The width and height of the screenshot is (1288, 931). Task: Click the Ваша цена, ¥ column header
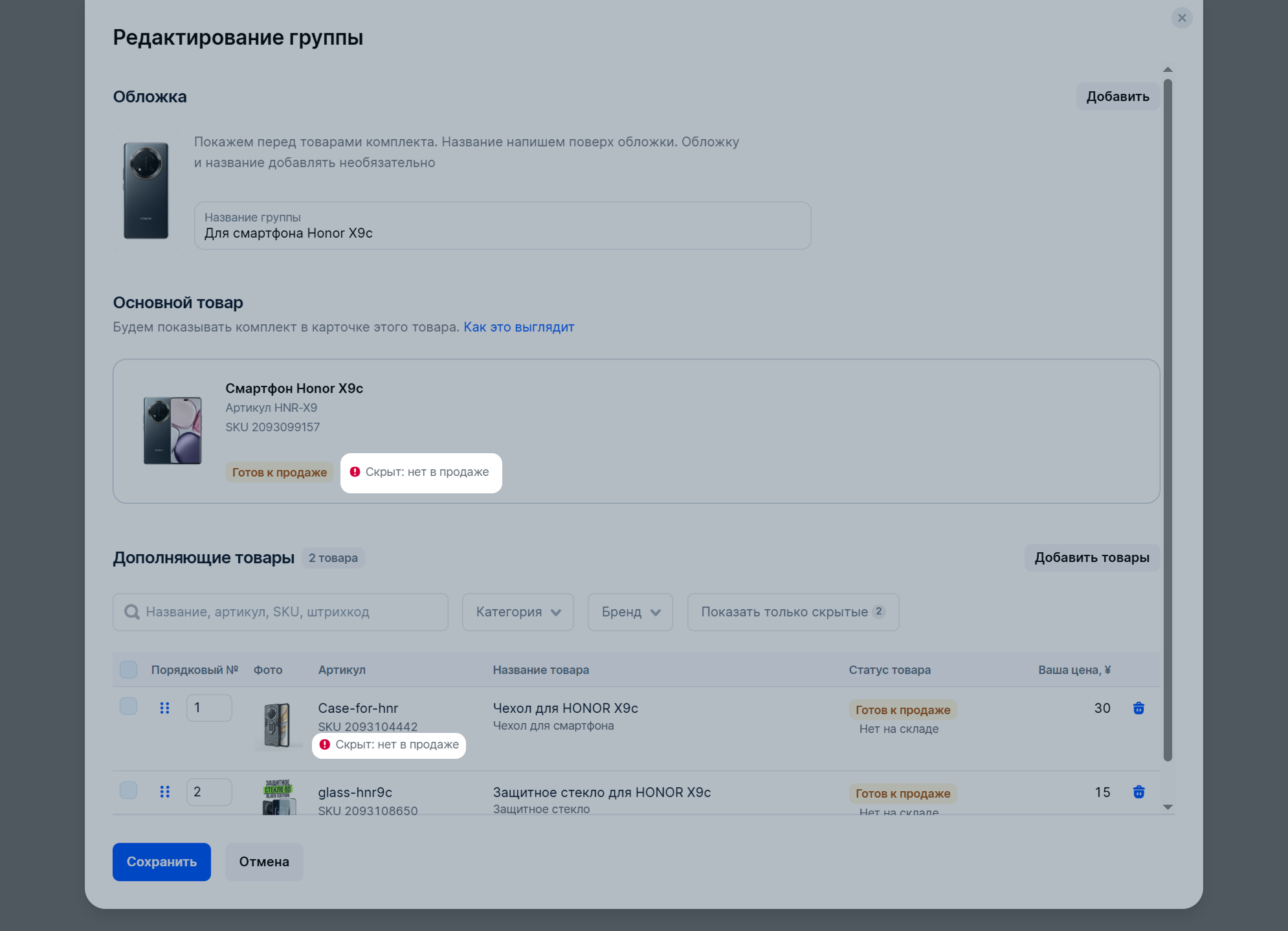click(x=1074, y=670)
